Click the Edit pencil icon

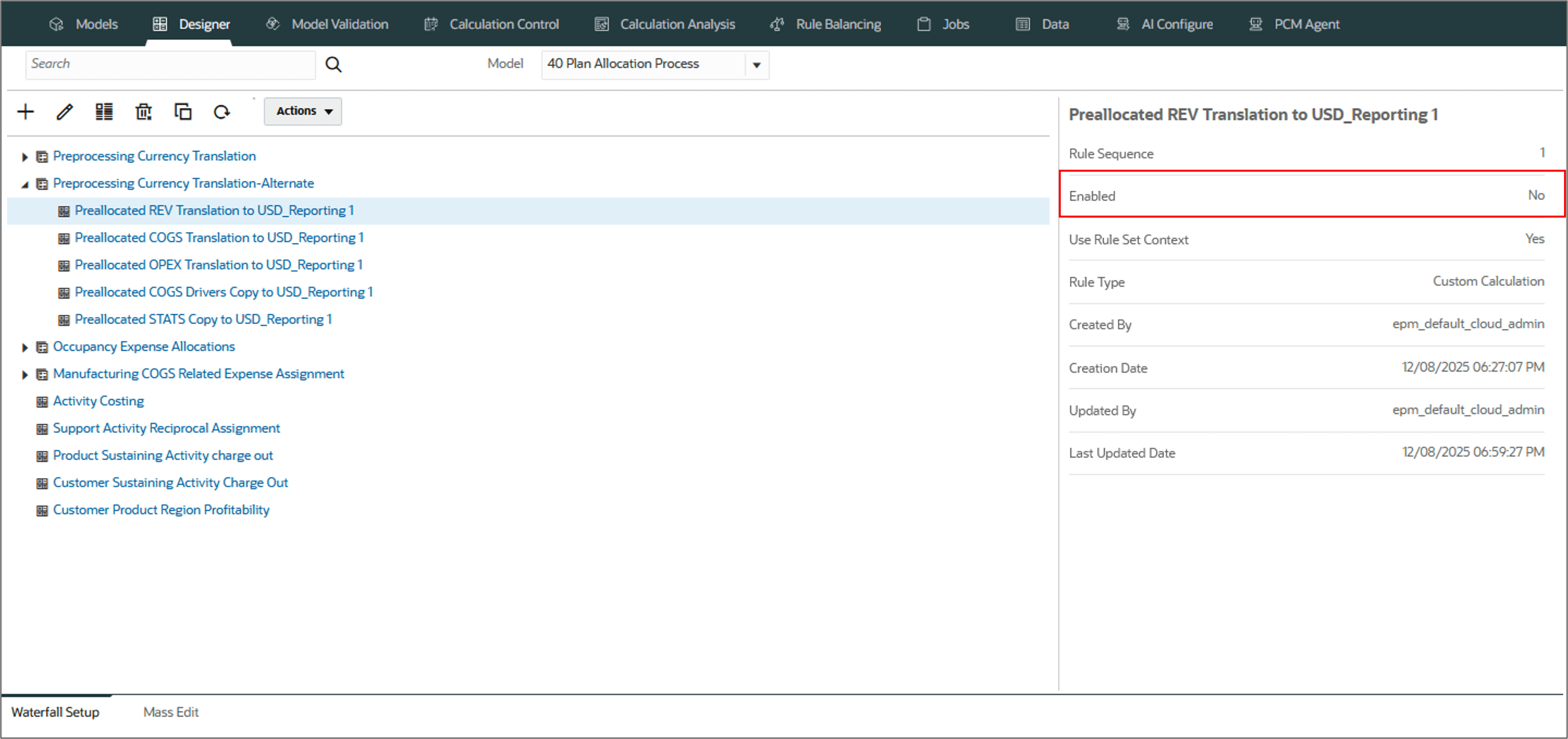tap(64, 112)
